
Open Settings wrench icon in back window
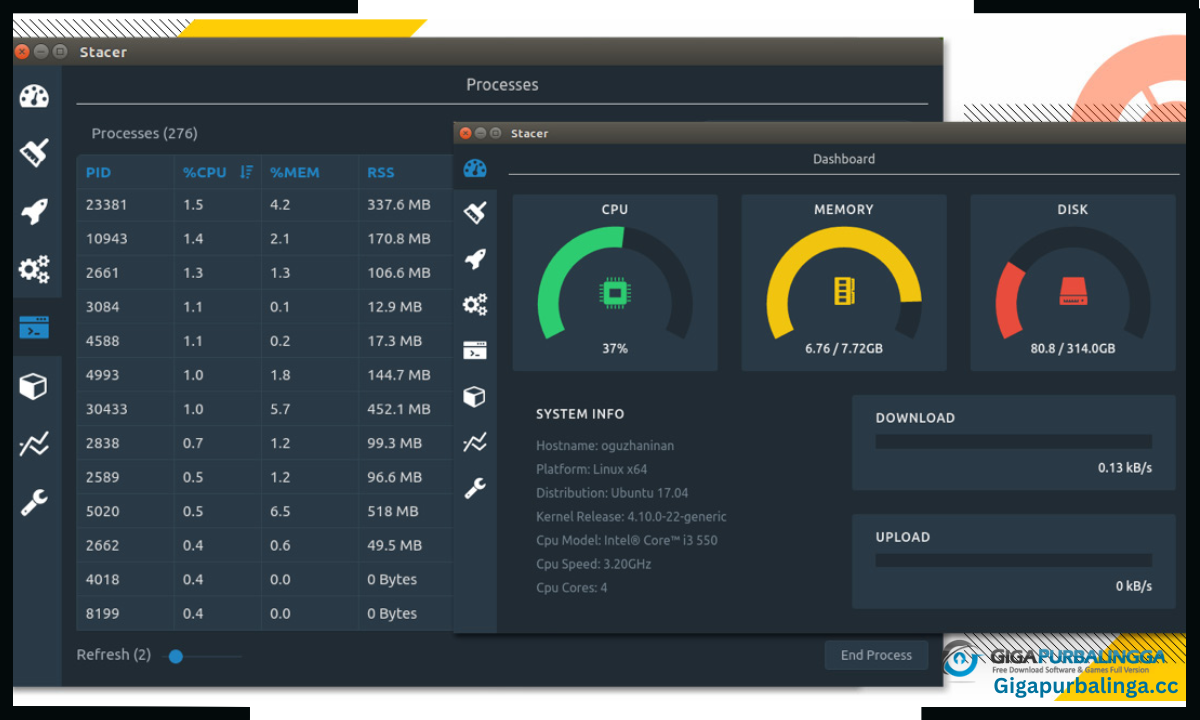coord(34,502)
